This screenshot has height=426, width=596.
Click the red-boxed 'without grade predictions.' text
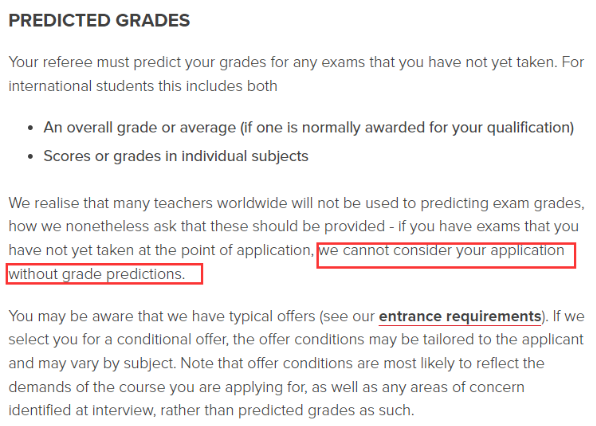[97, 274]
